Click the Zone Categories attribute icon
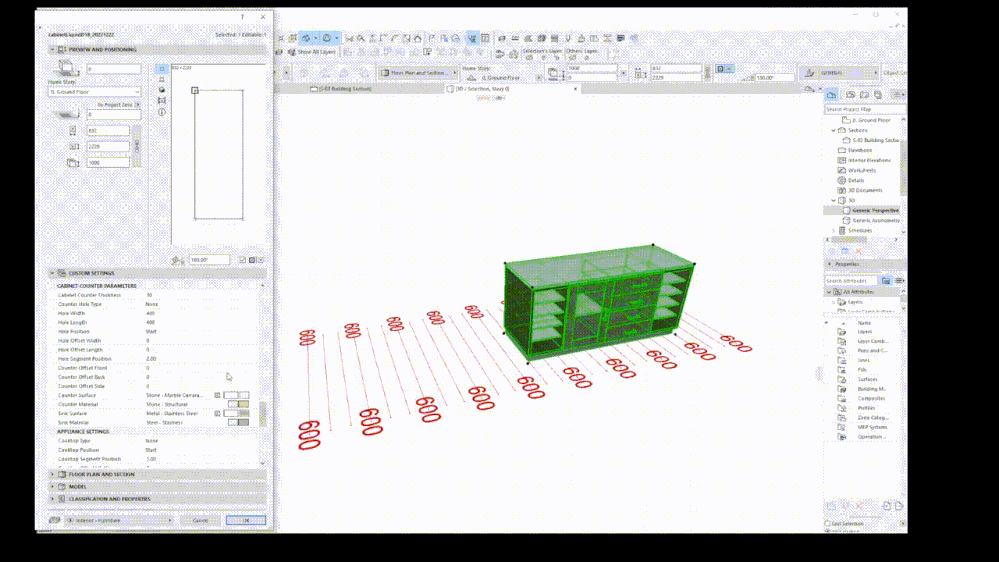 coord(842,418)
